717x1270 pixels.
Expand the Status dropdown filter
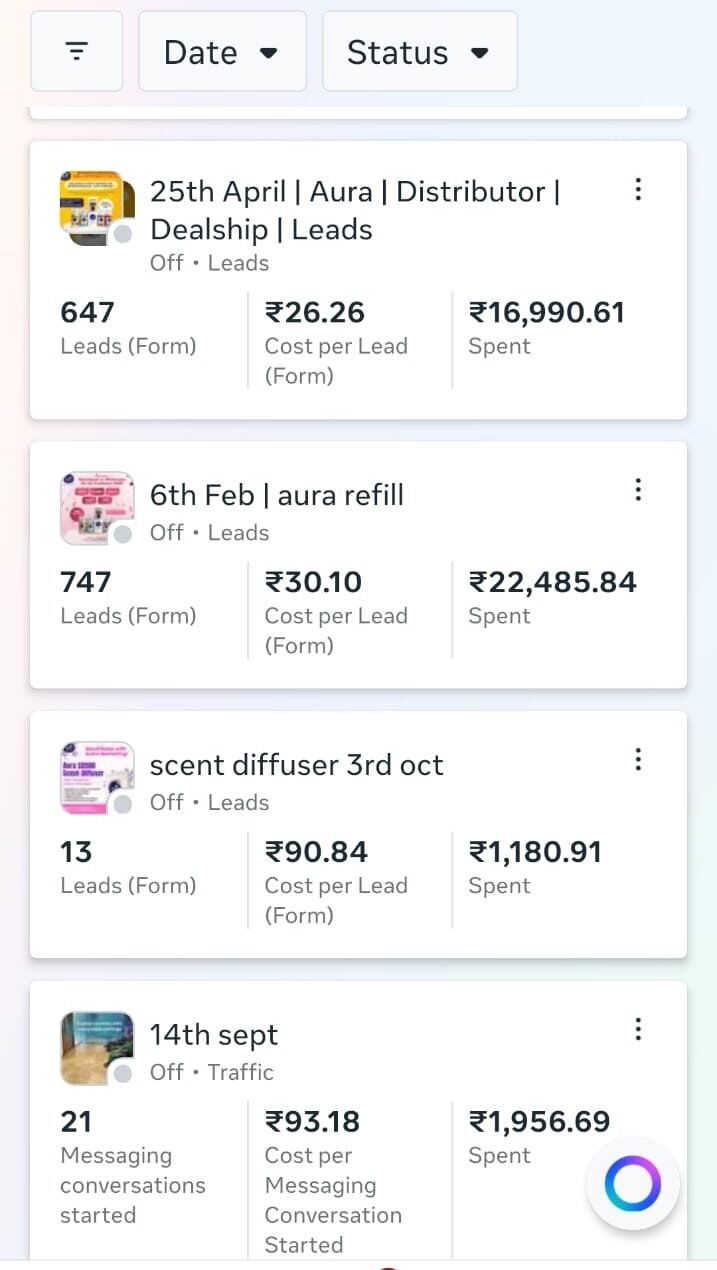419,52
